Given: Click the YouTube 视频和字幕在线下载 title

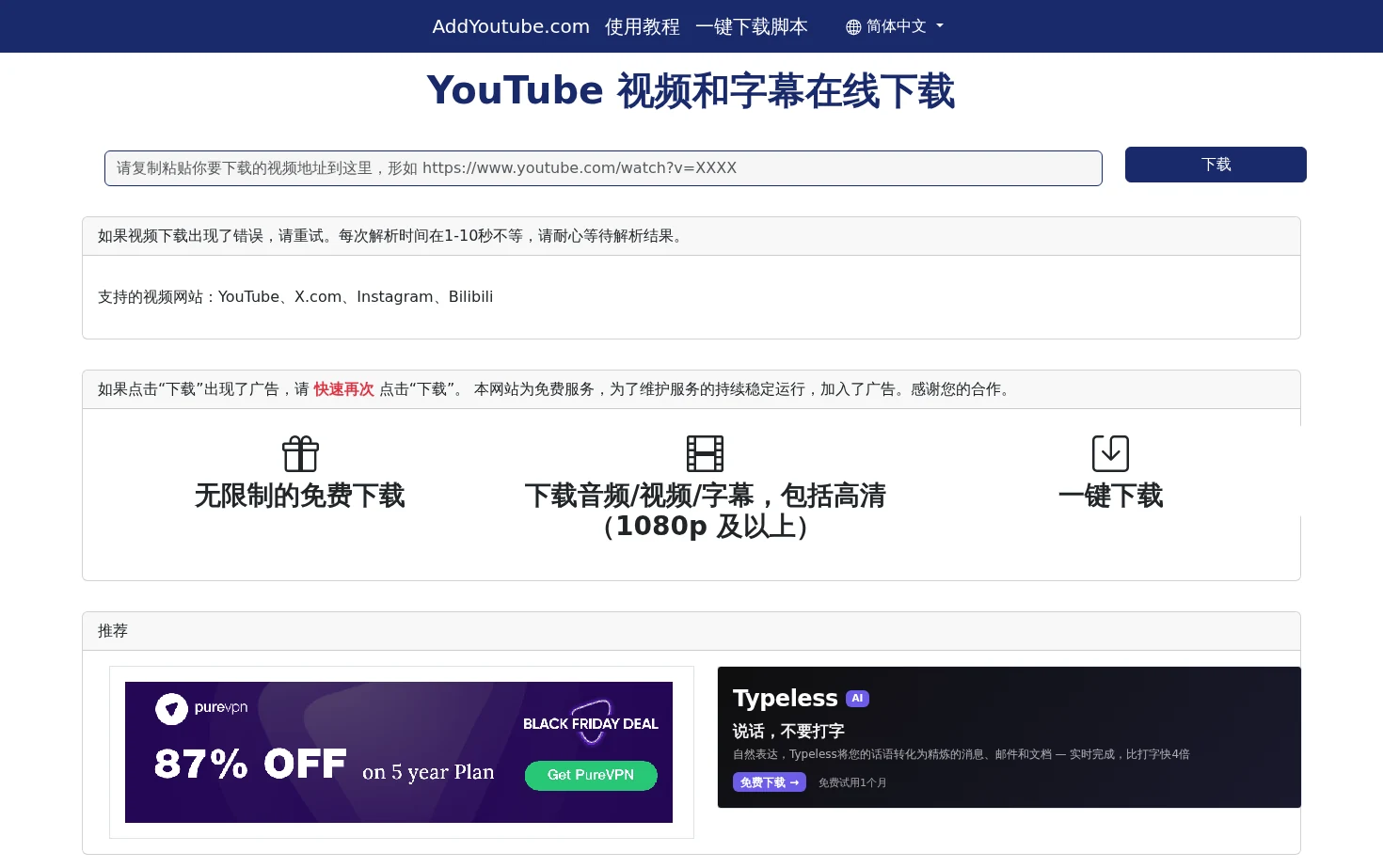Looking at the screenshot, I should pos(691,91).
